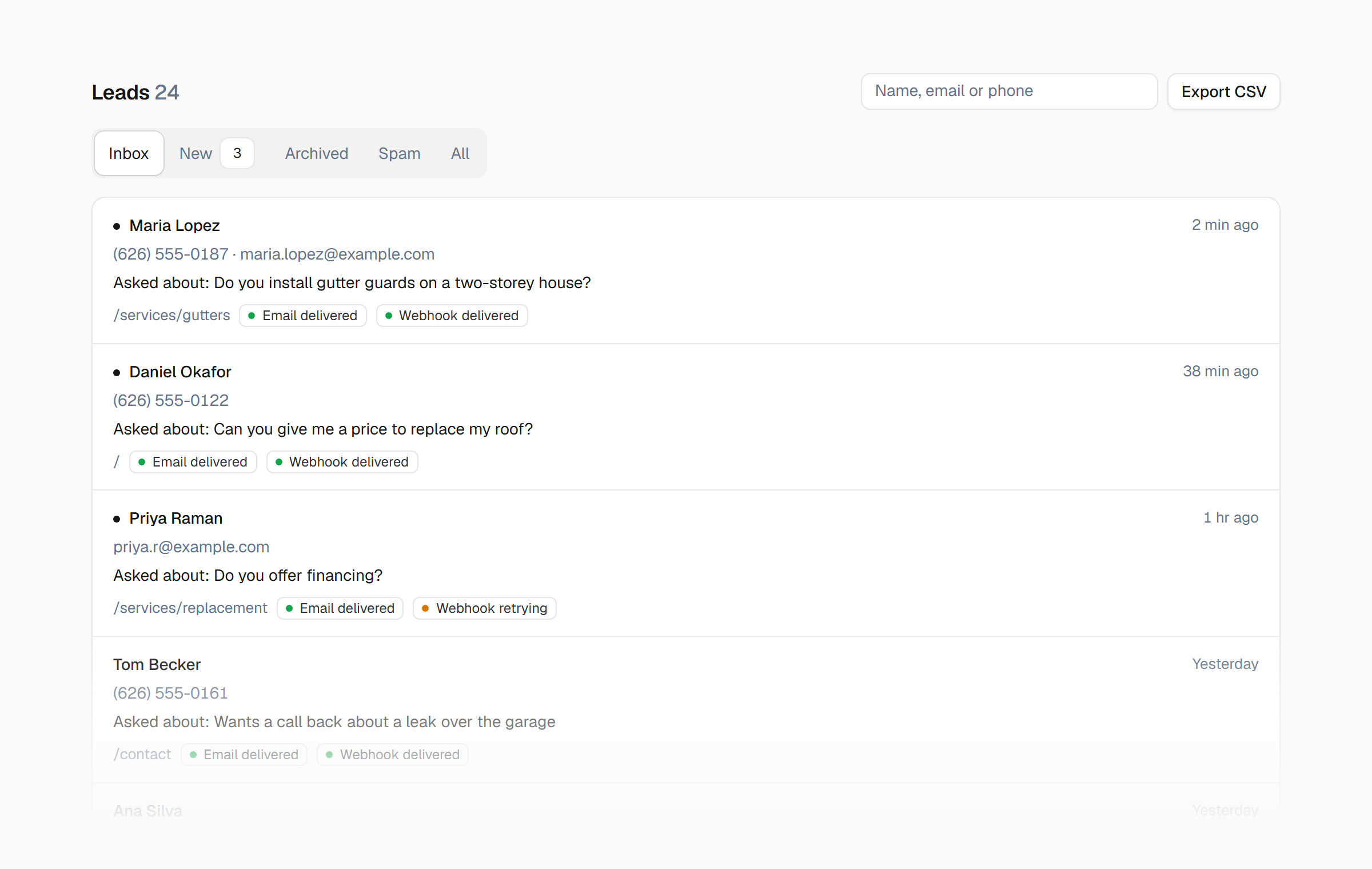
Task: Click the Leads 24 heading
Action: tap(135, 92)
